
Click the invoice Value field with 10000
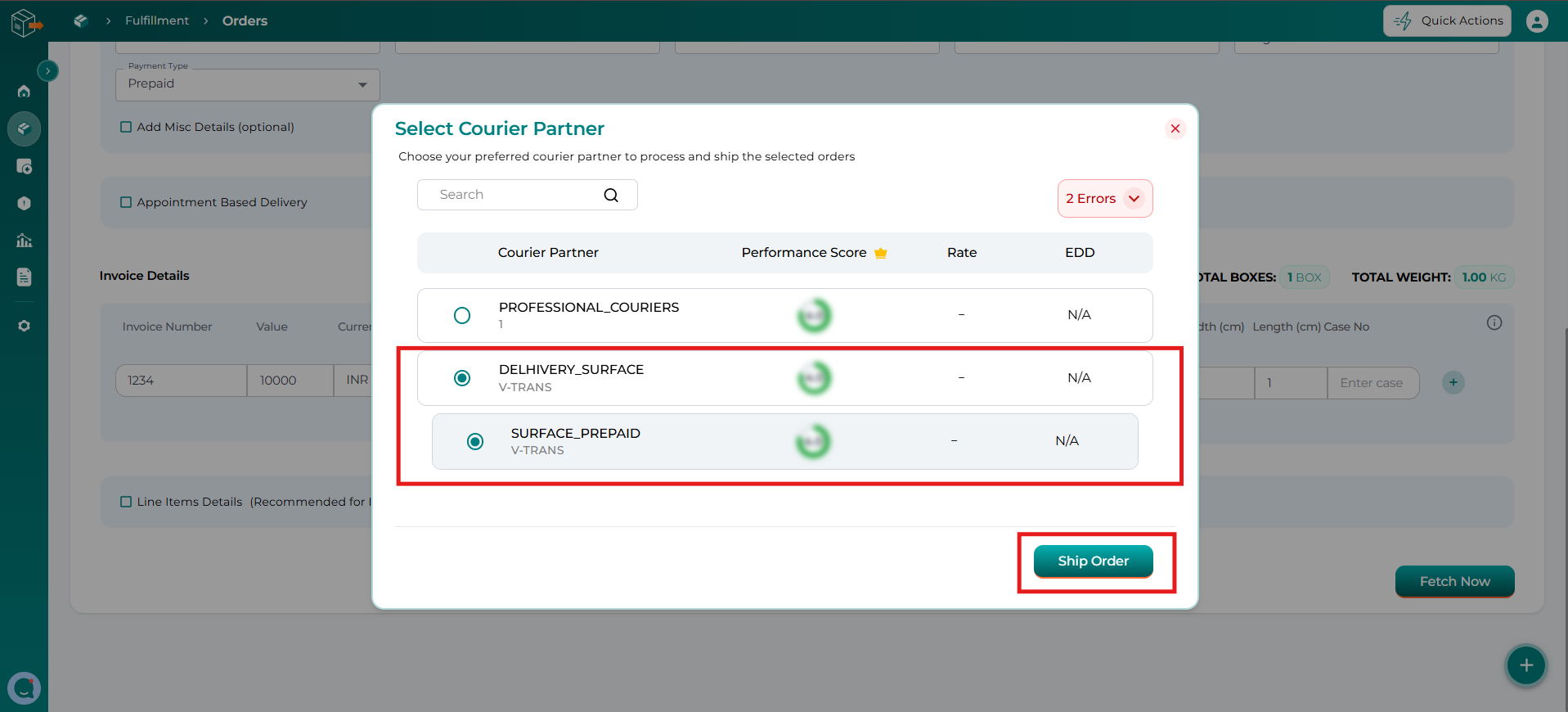(x=290, y=381)
